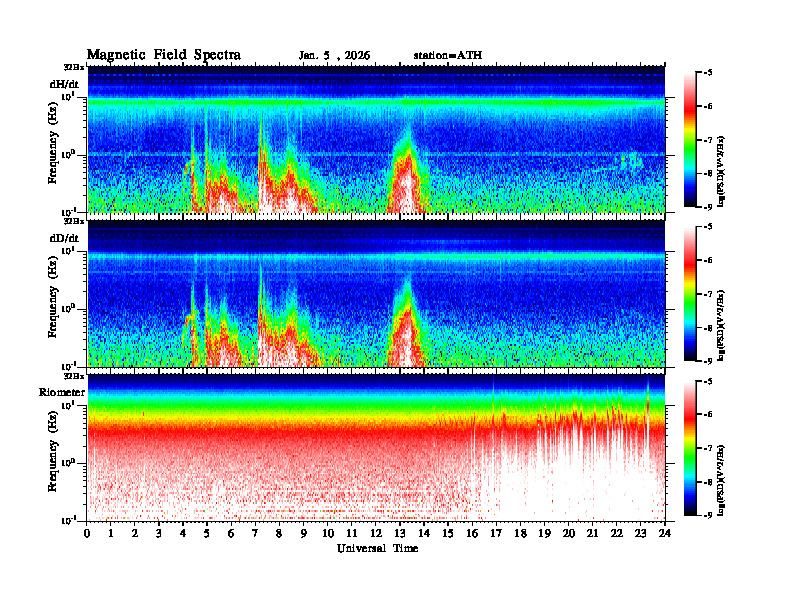This screenshot has height=612, width=792.
Task: Click hour "14" on the Universal Time axis
Action: [x=424, y=534]
